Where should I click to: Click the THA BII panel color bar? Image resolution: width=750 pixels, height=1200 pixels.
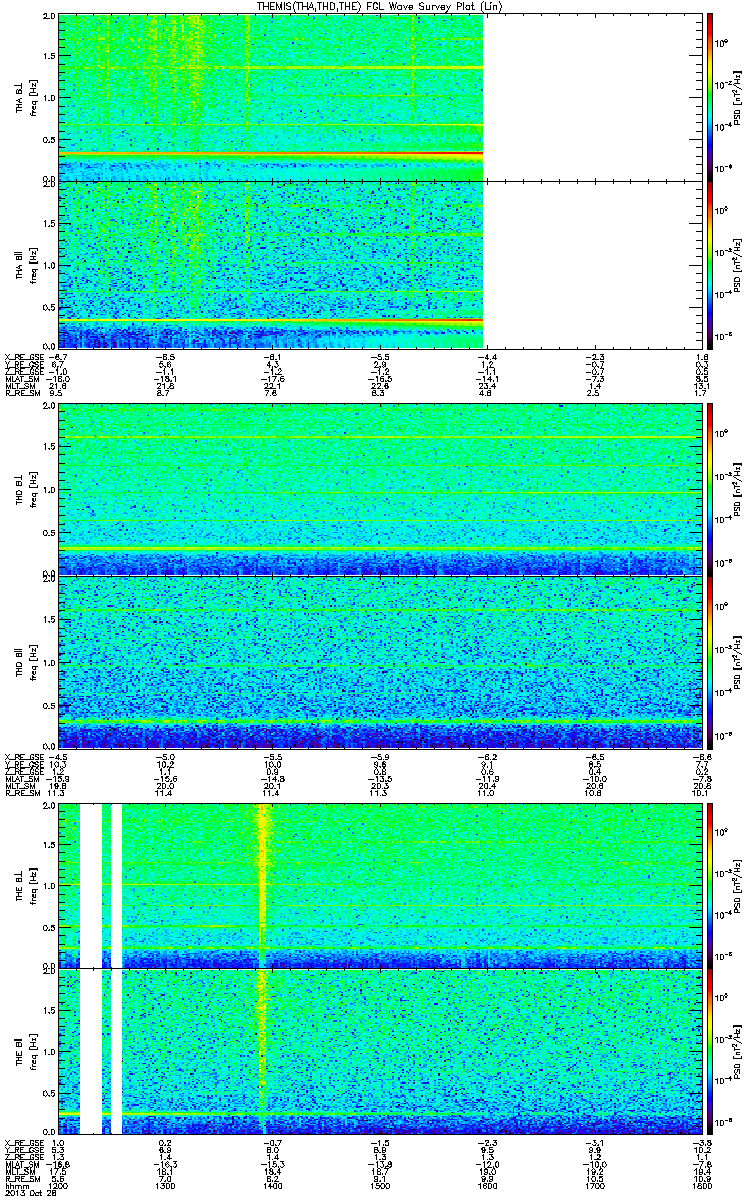tap(711, 265)
